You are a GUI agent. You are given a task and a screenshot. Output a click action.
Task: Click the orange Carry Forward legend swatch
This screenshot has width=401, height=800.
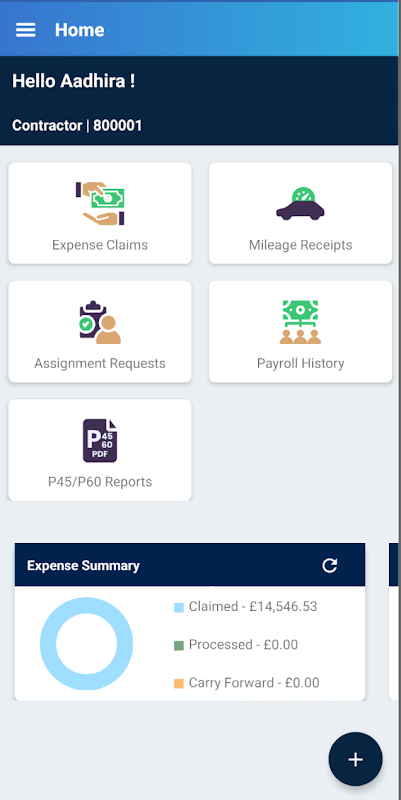coord(179,684)
